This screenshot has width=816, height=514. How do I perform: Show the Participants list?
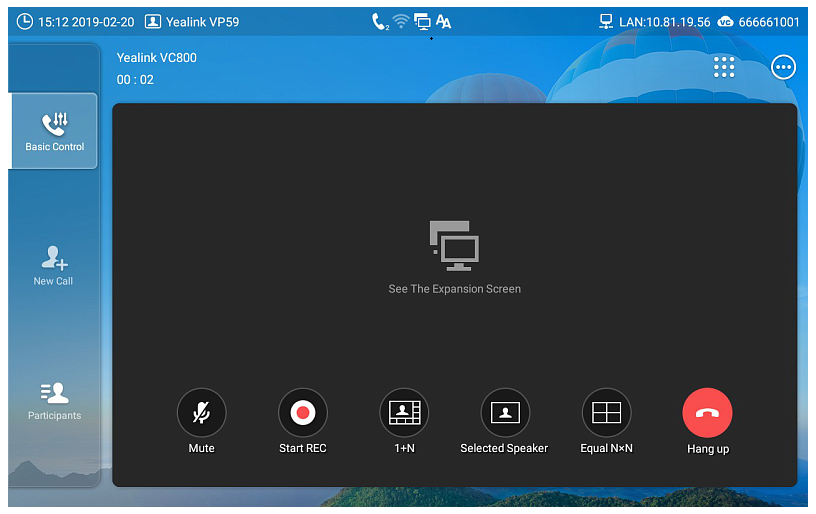[54, 400]
